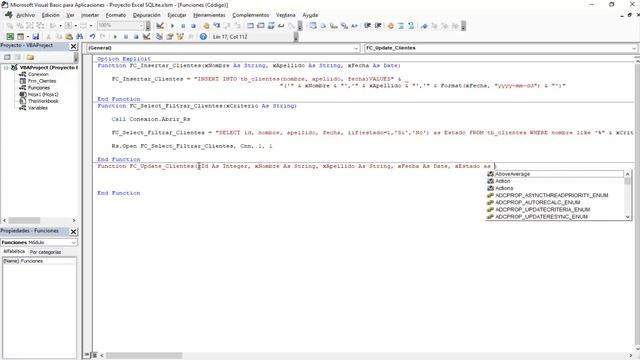
Task: Click the Design Mode icon in Standard toolbar
Action: point(147,37)
